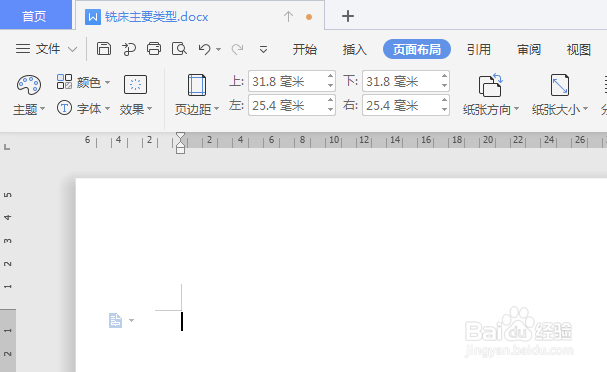Expand the Undo history dropdown arrow

(218, 50)
